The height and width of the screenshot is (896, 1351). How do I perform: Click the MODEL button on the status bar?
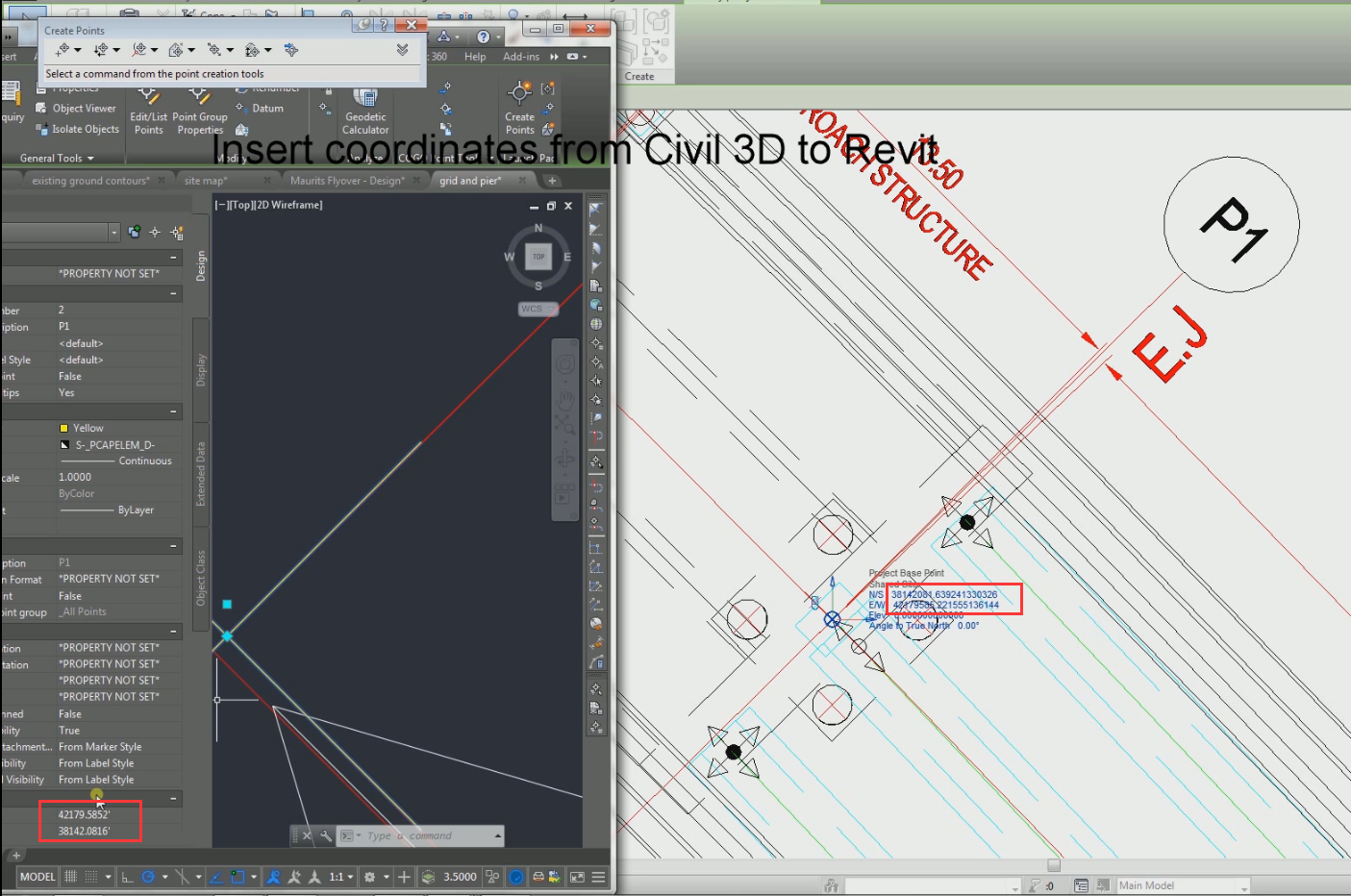(37, 876)
